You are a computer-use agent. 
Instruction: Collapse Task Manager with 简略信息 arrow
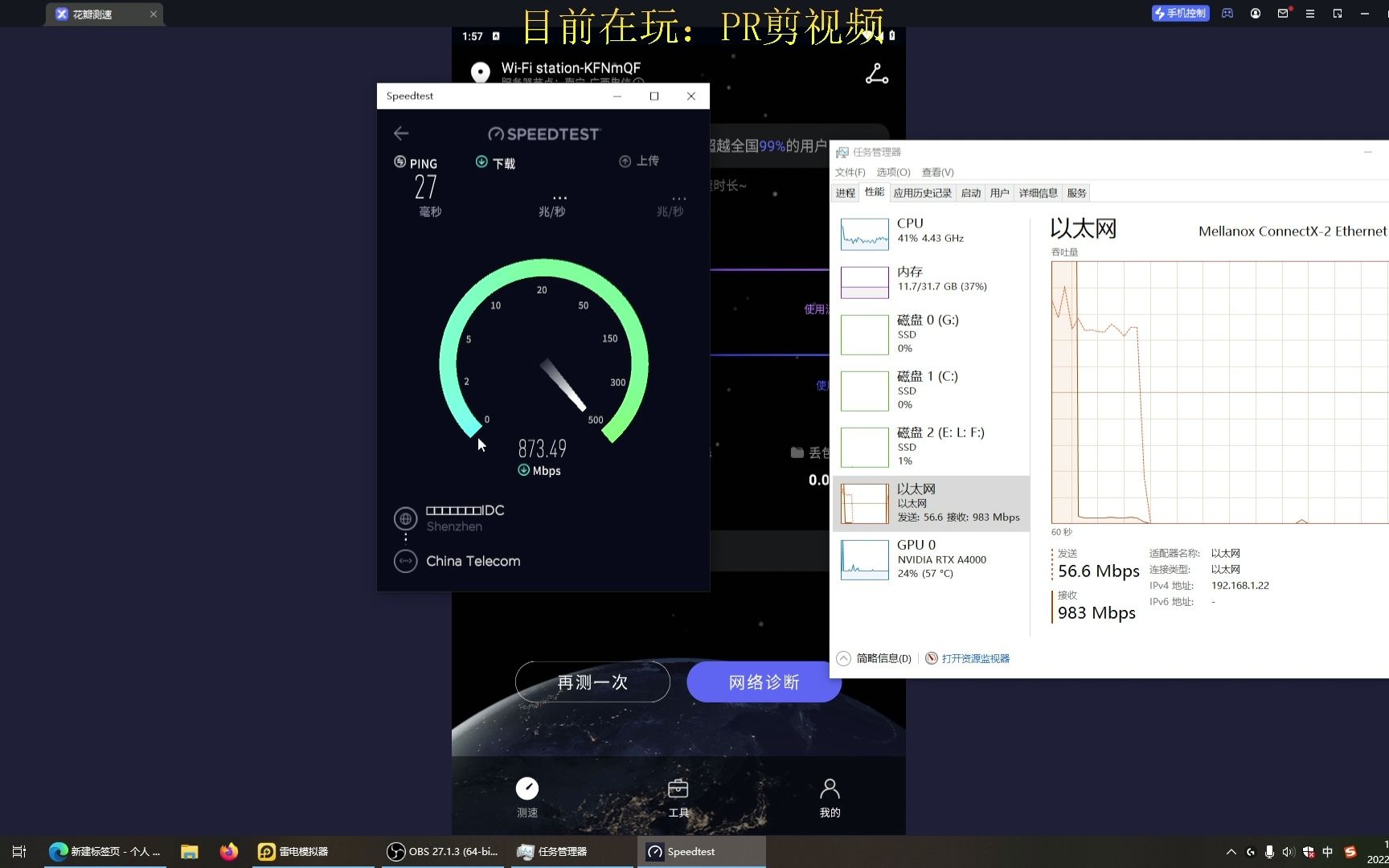[x=843, y=658]
